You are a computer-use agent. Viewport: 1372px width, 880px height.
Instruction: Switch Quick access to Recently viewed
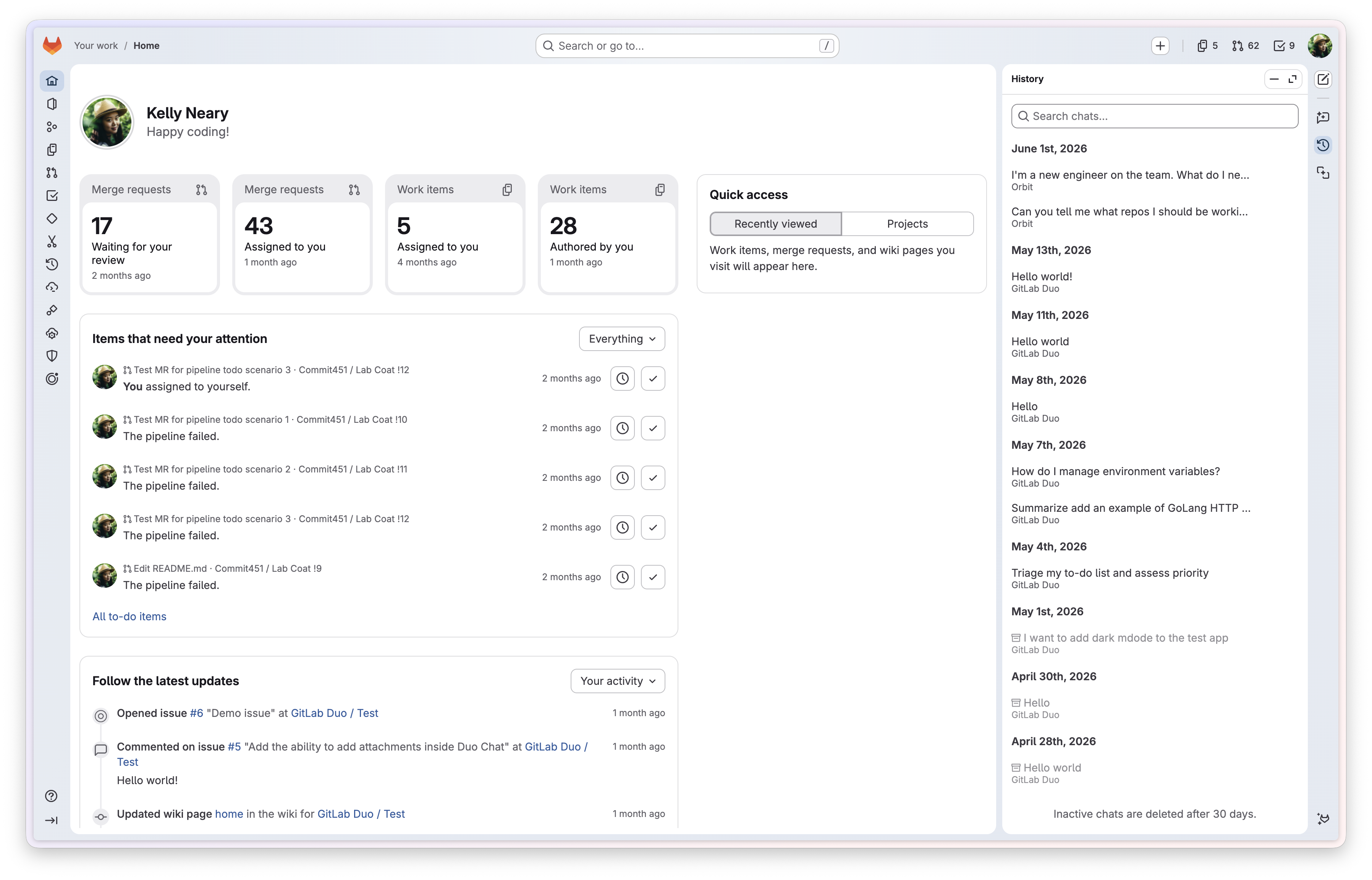pyautogui.click(x=775, y=224)
